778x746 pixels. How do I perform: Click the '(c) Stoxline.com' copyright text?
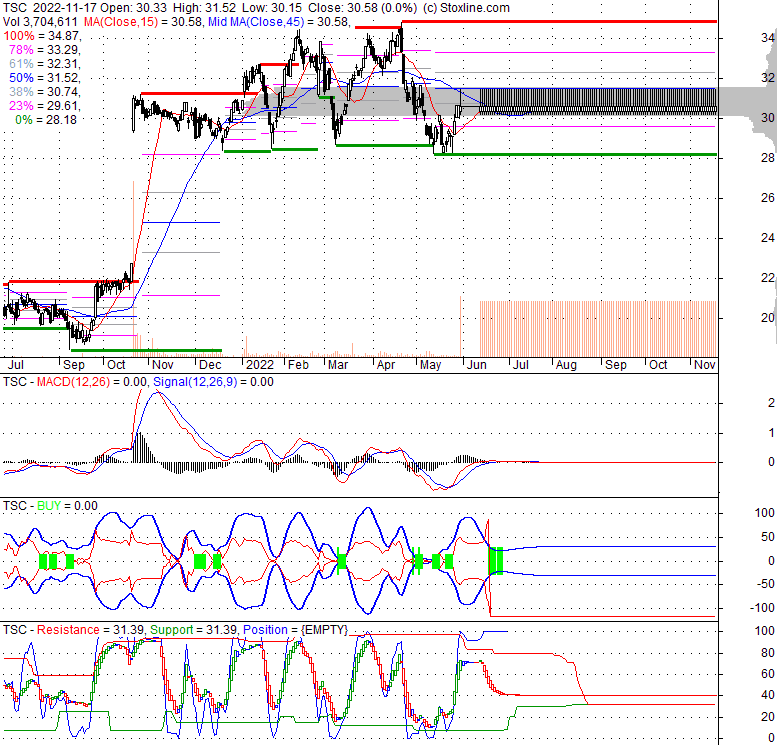[x=466, y=8]
